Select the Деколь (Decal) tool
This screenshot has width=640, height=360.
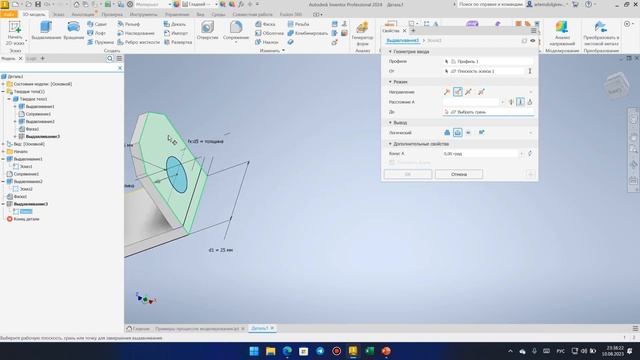point(175,24)
